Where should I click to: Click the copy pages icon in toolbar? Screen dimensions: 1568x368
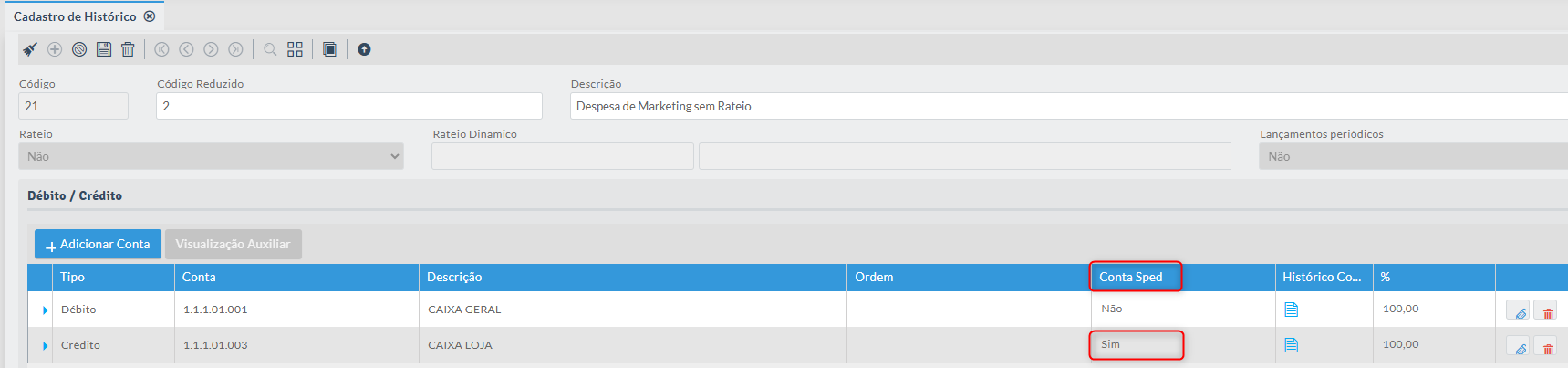329,49
